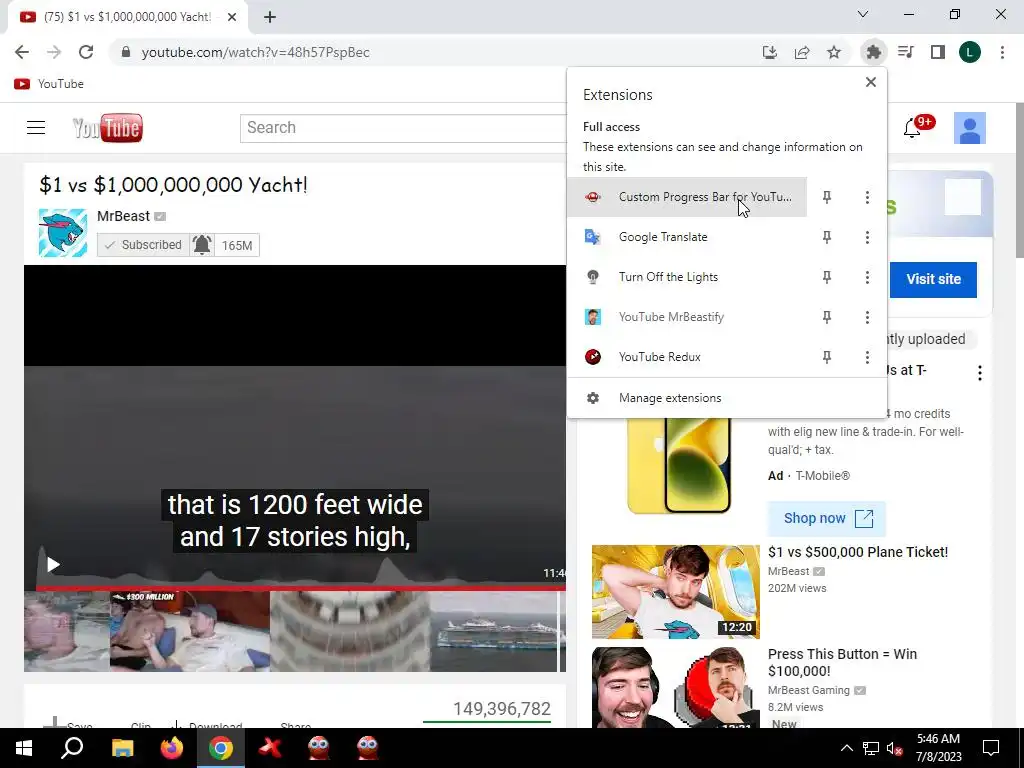
Task: Click the install app icon in address bar
Action: [770, 52]
